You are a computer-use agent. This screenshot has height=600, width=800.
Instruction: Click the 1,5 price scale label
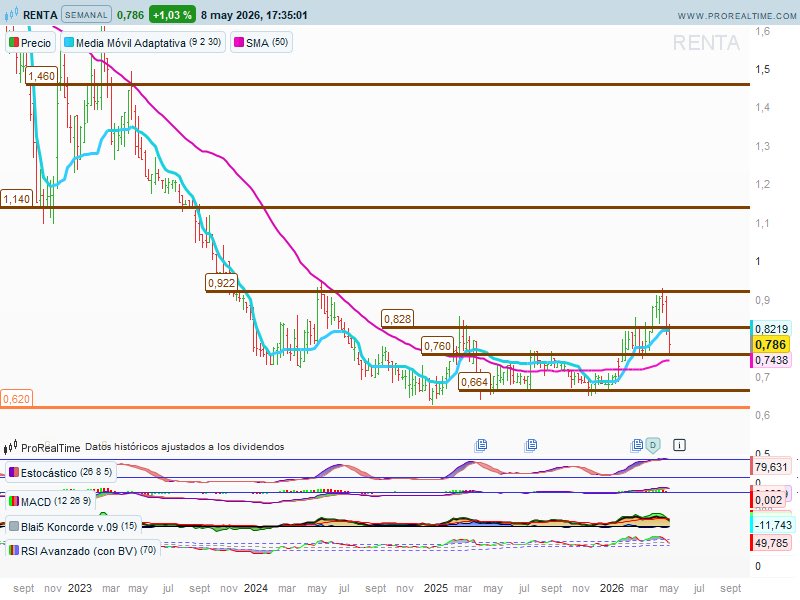pos(763,69)
